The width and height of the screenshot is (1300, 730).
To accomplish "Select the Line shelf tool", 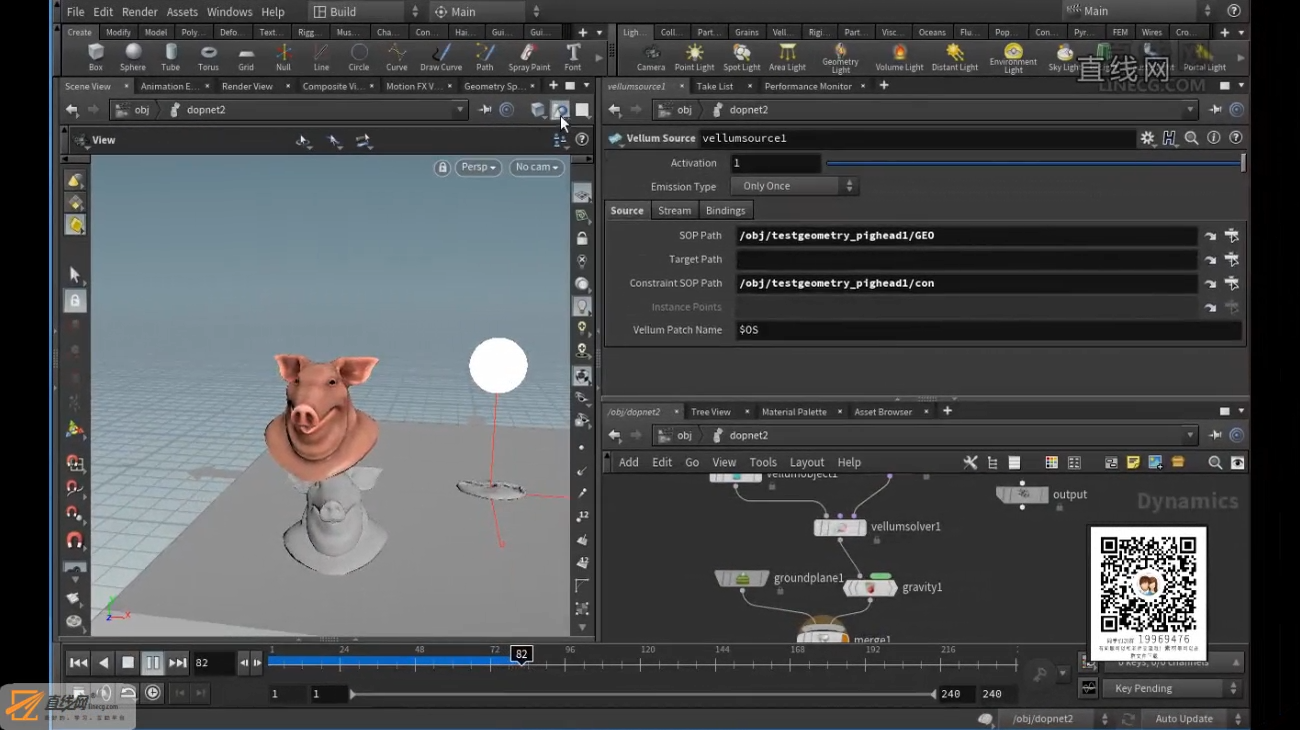I will [x=321, y=57].
